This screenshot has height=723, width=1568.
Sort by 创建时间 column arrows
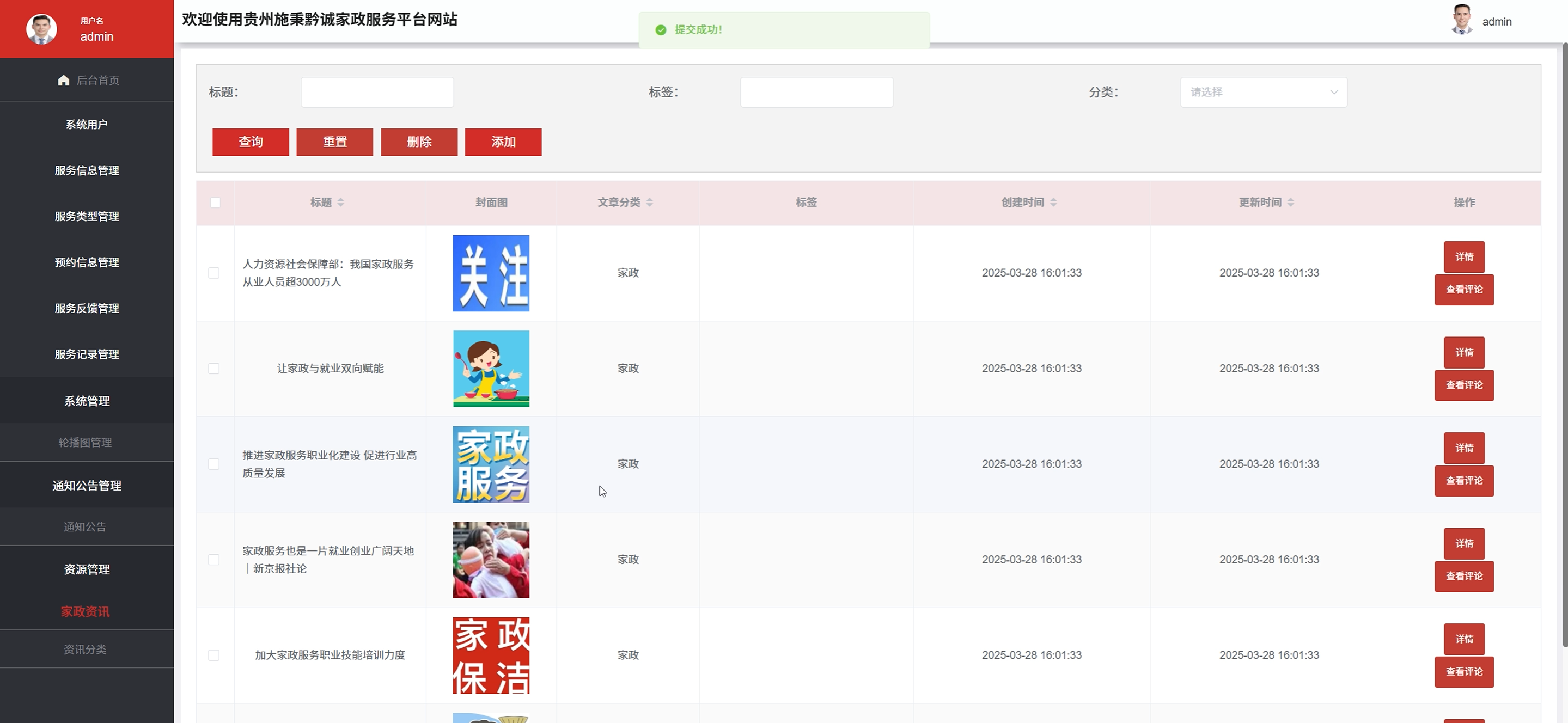(x=1054, y=202)
